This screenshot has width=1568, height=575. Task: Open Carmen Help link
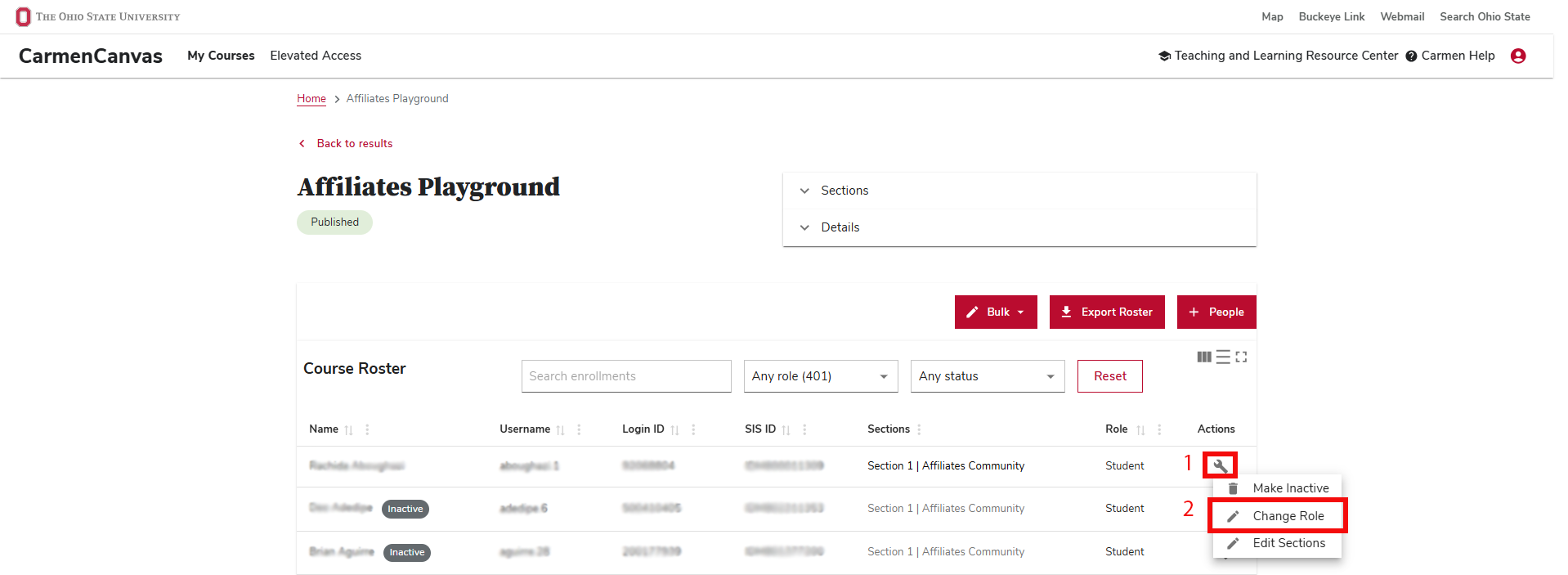pos(1450,56)
